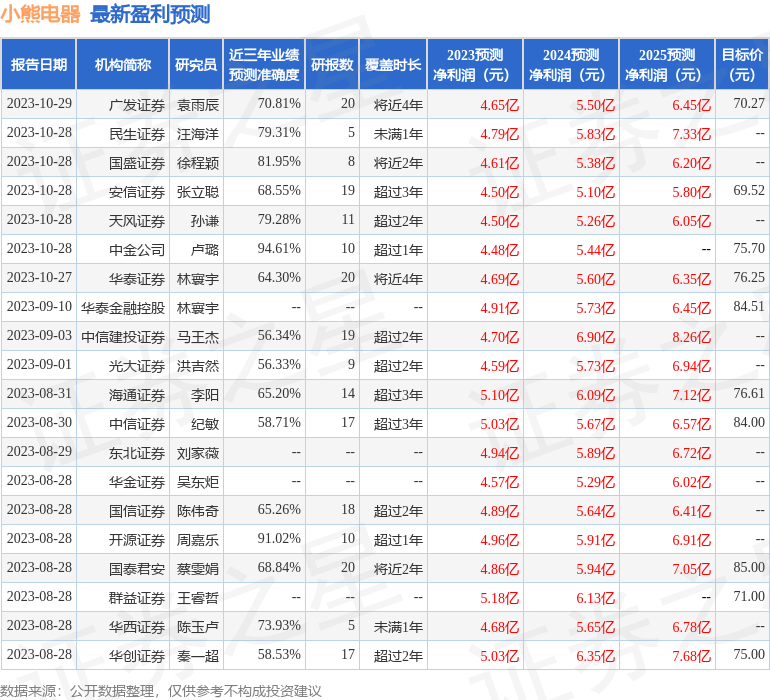
Task: Select researcher 马王杰
Action: (x=198, y=336)
